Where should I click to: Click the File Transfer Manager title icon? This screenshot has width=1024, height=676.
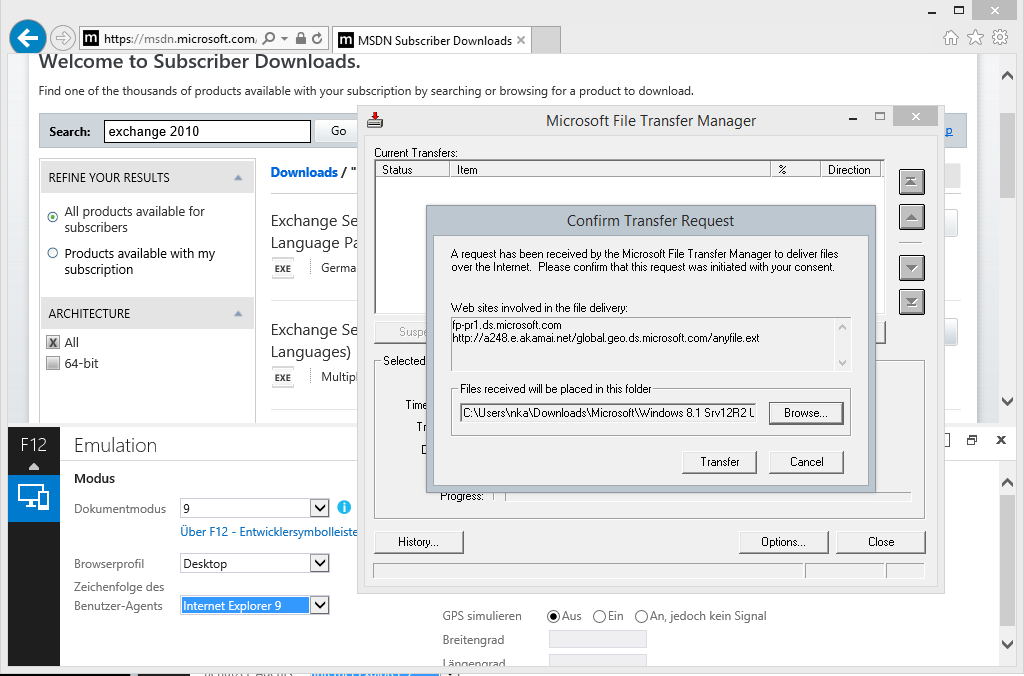tap(375, 120)
